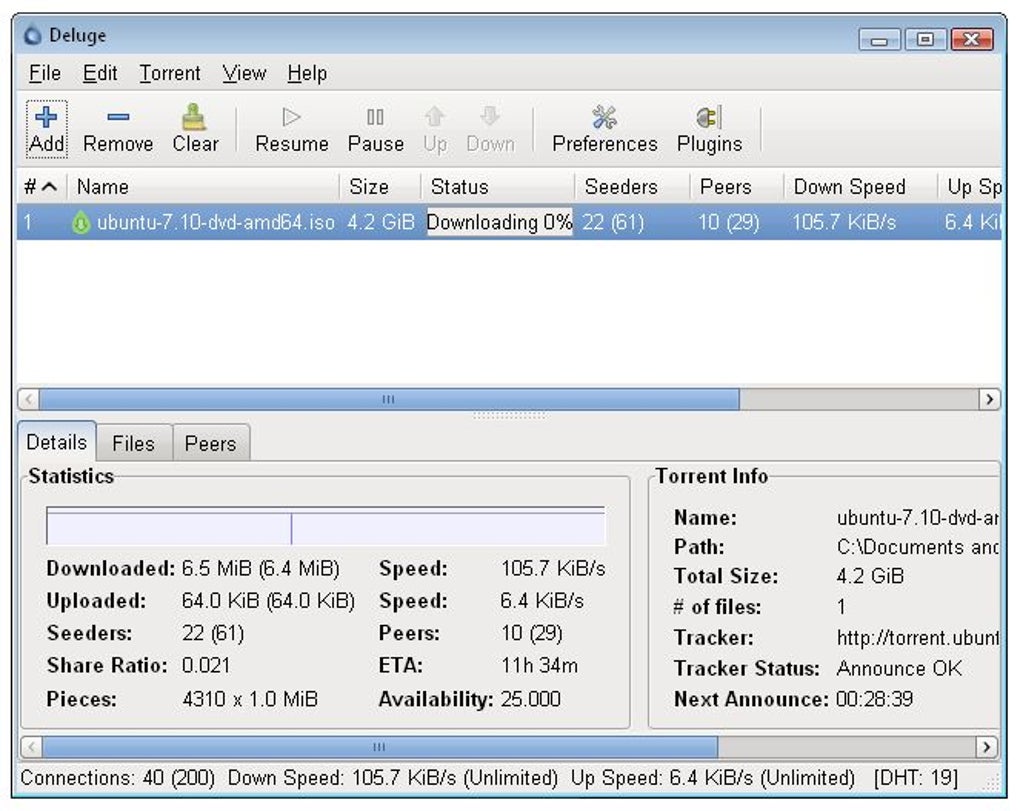Viewport: 1020px width, 811px height.
Task: Click the queue Up arrow icon
Action: [435, 117]
